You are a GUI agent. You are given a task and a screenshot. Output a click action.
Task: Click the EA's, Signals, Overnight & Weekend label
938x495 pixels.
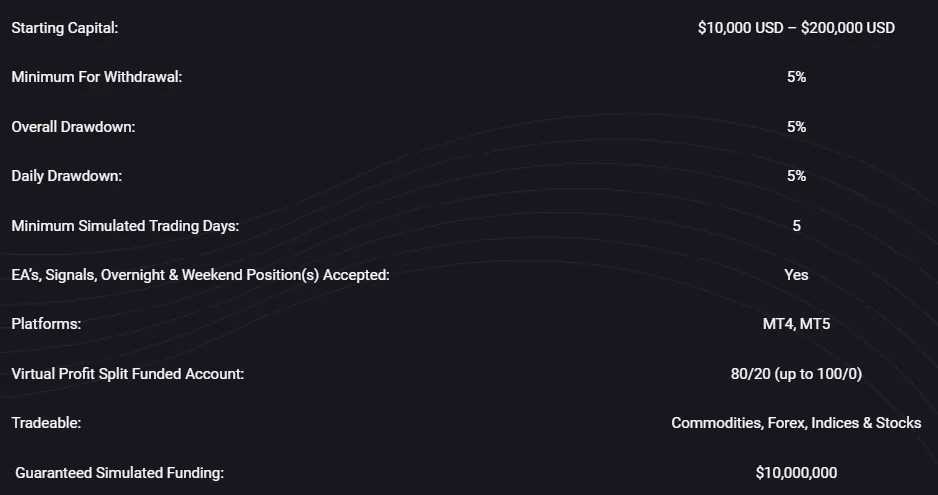click(200, 275)
